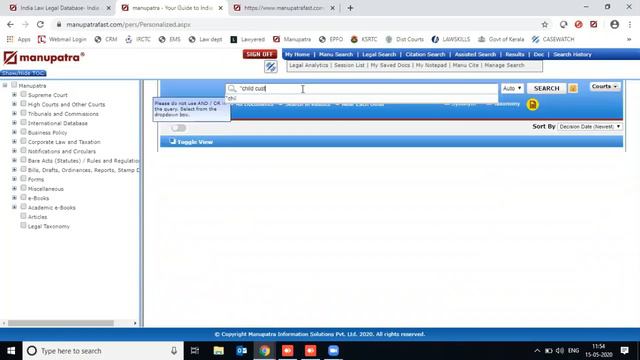Expand the Bare Acts node
The image size is (640, 360).
[x=14, y=160]
